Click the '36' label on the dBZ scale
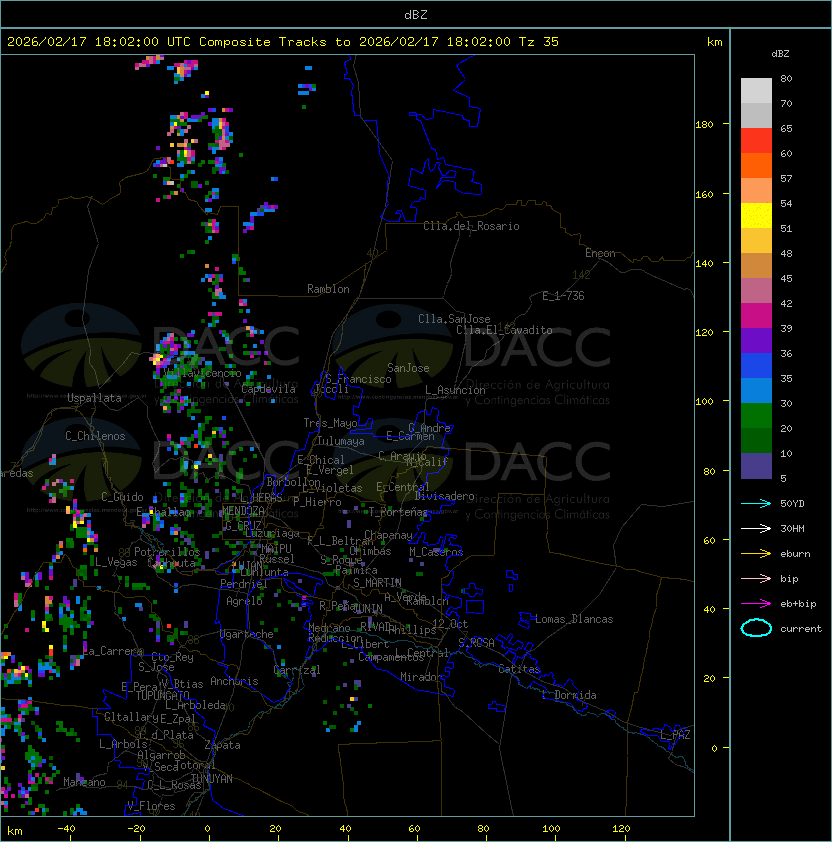This screenshot has height=842, width=832. (786, 353)
